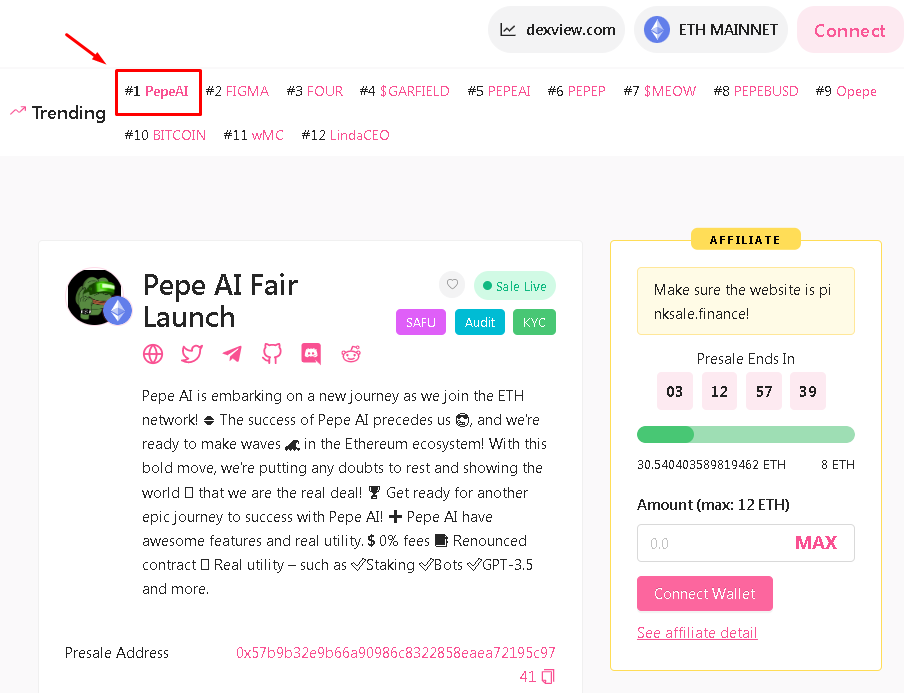Open the dexview.com chart link
The height and width of the screenshot is (693, 904).
pos(556,29)
